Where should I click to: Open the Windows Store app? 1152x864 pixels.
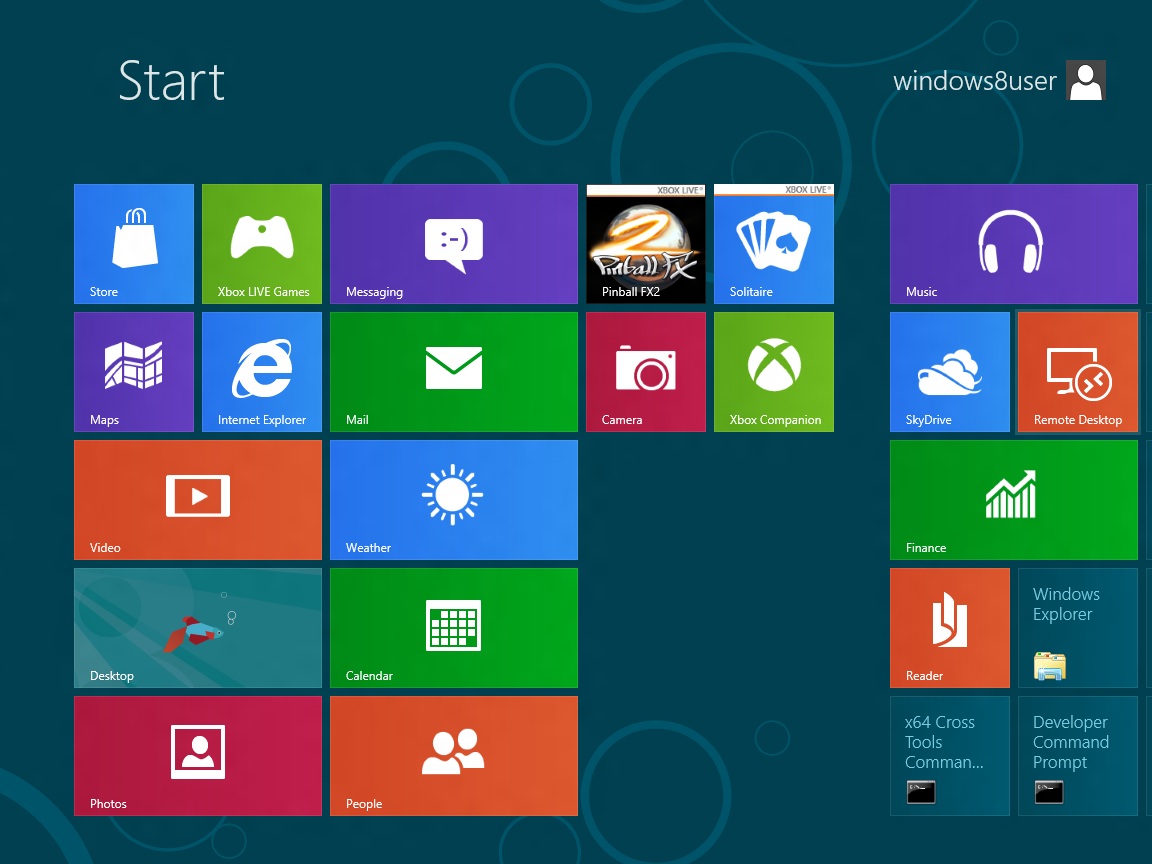[133, 243]
